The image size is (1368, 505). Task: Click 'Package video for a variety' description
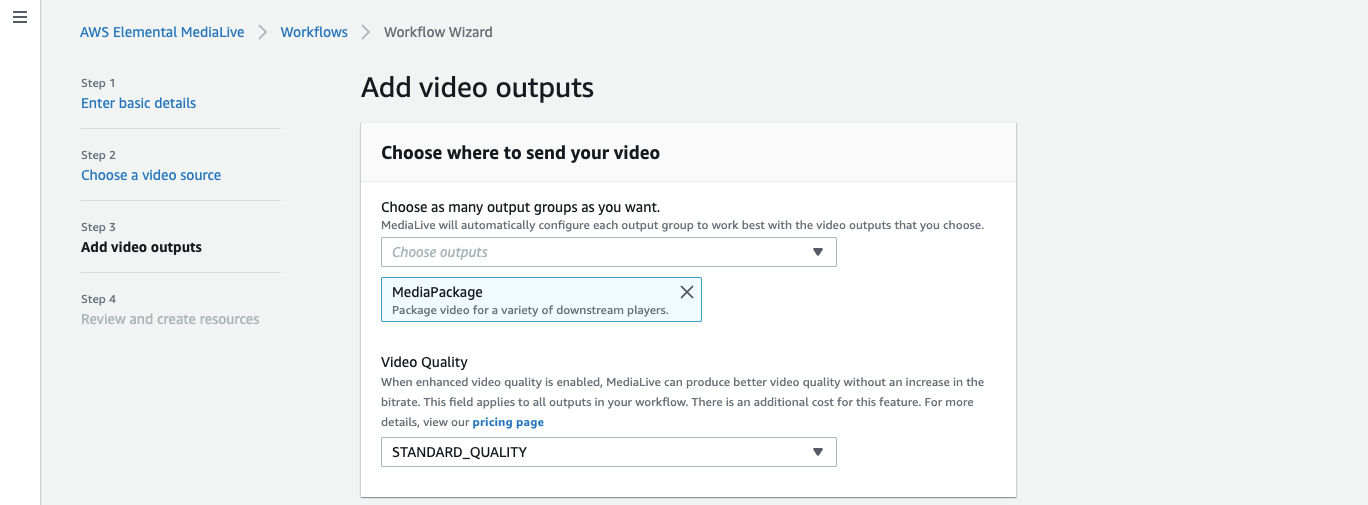(530, 310)
